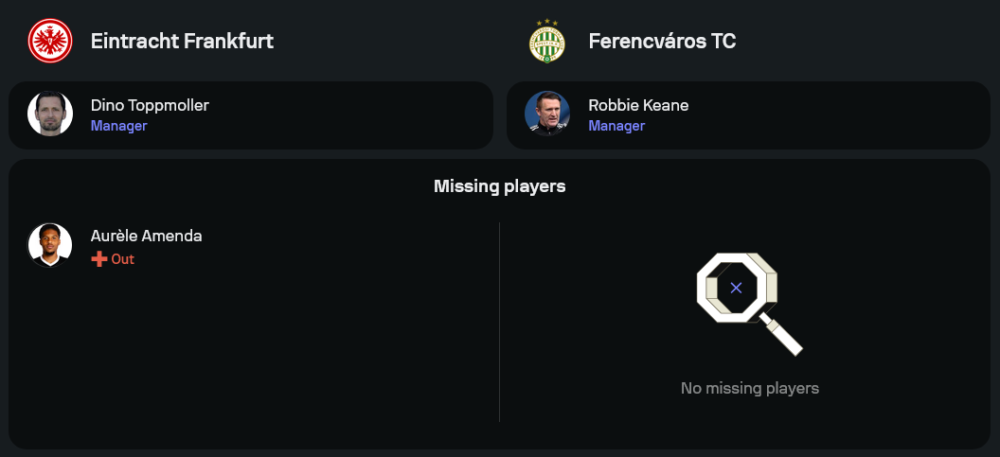Click the Eintracht Frankfurt club crest
This screenshot has height=457, width=1000.
pos(49,41)
